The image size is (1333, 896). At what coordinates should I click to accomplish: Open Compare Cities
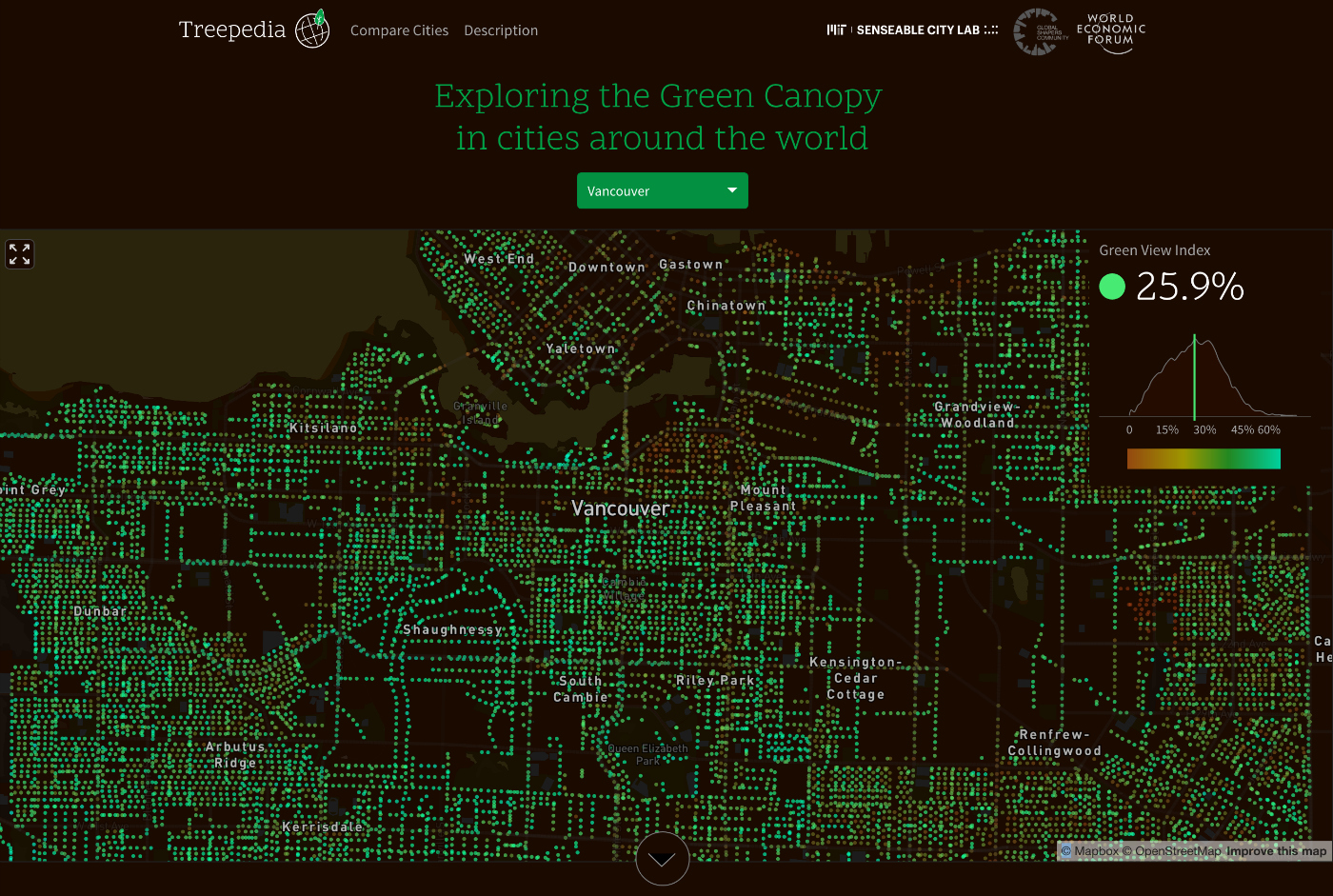click(399, 30)
